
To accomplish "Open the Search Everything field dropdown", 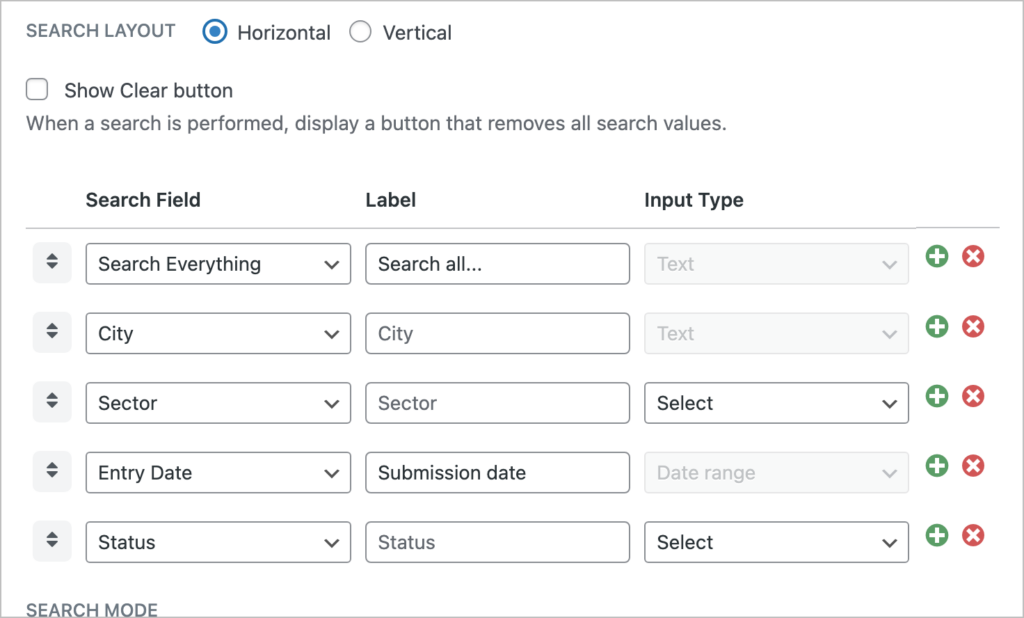I will point(218,264).
